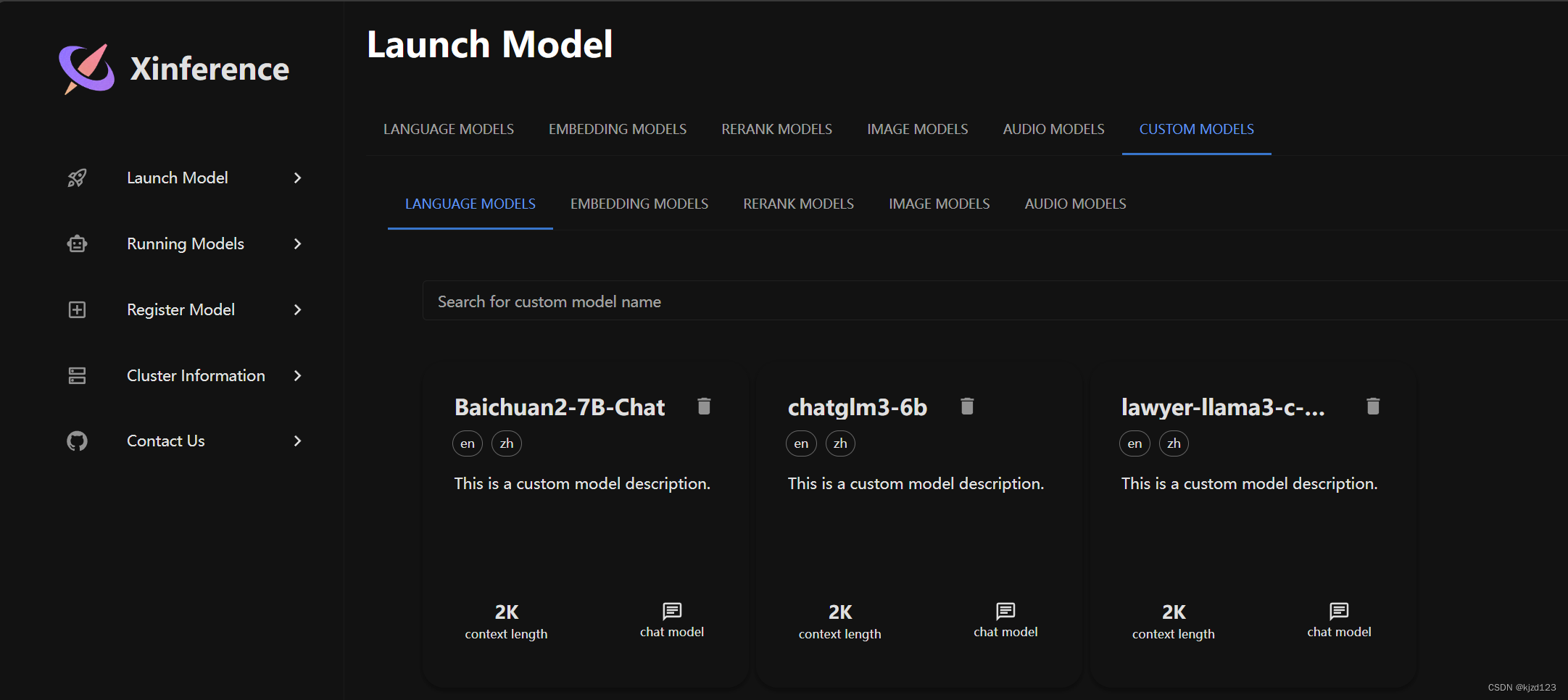Click the Xinference rocket logo
Image resolution: width=1568 pixels, height=700 pixels.
(x=86, y=69)
